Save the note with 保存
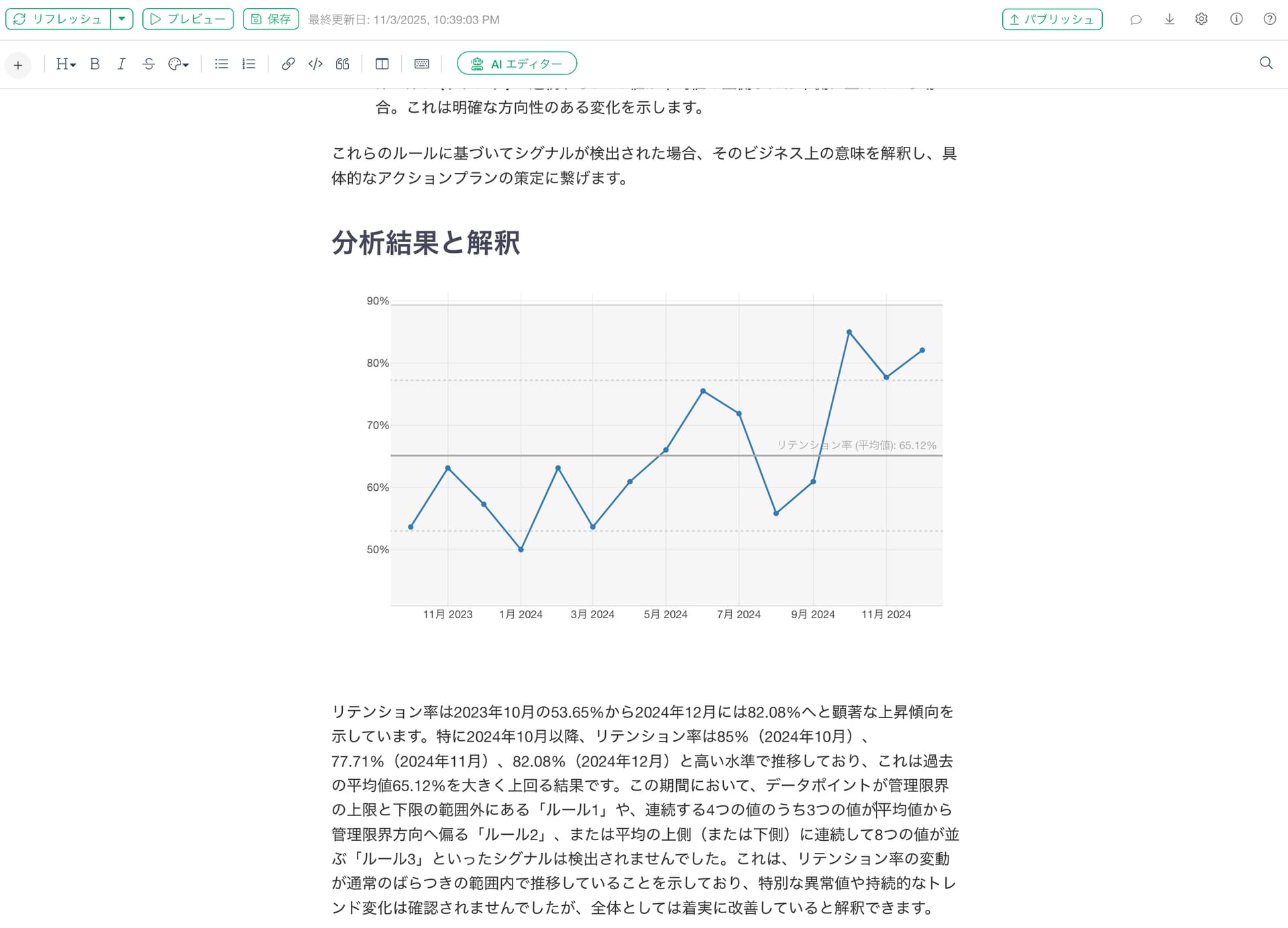This screenshot has height=928, width=1288. pos(271,19)
